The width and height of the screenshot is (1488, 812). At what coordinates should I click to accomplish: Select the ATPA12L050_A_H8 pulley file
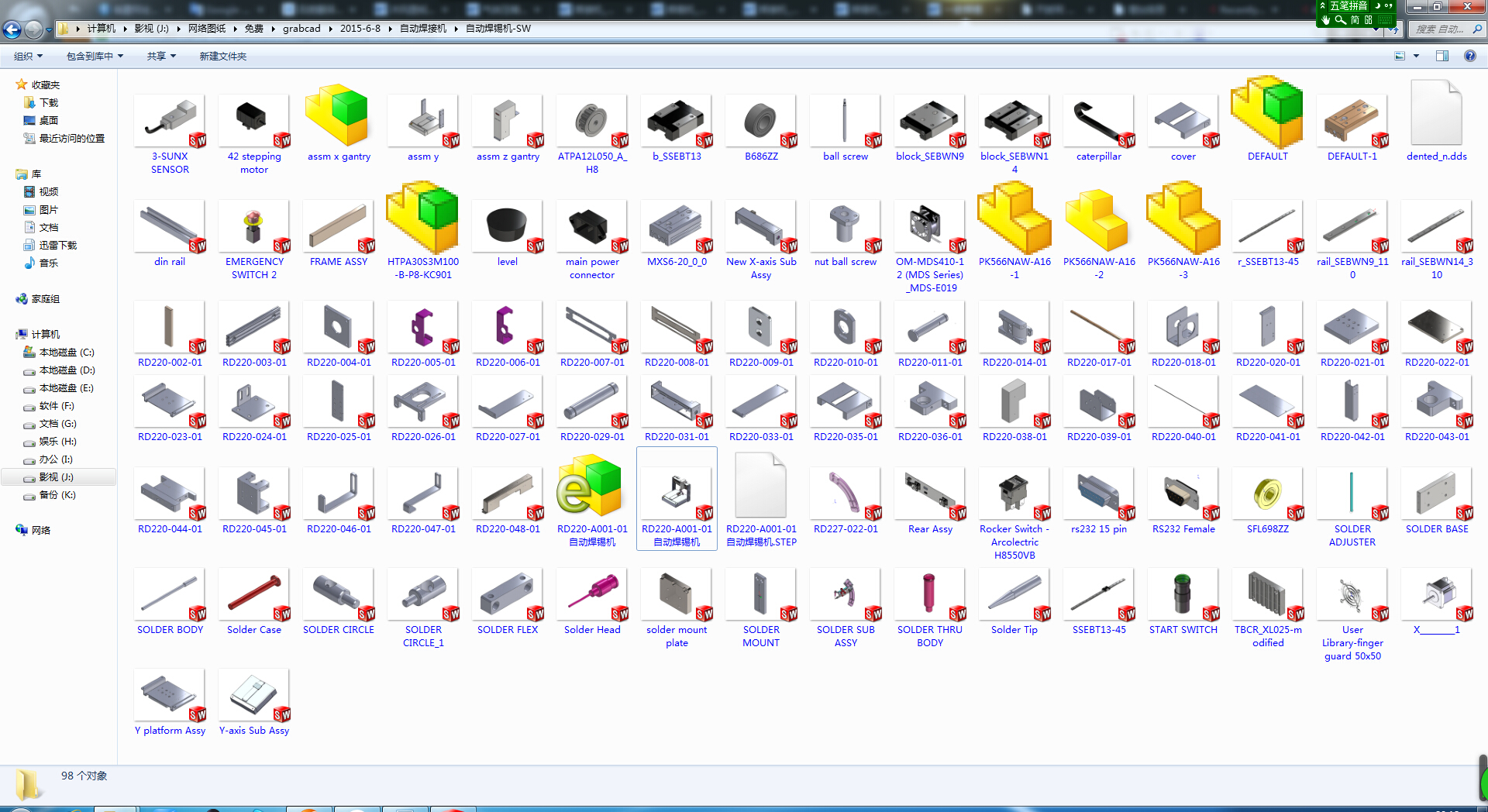pyautogui.click(x=592, y=132)
